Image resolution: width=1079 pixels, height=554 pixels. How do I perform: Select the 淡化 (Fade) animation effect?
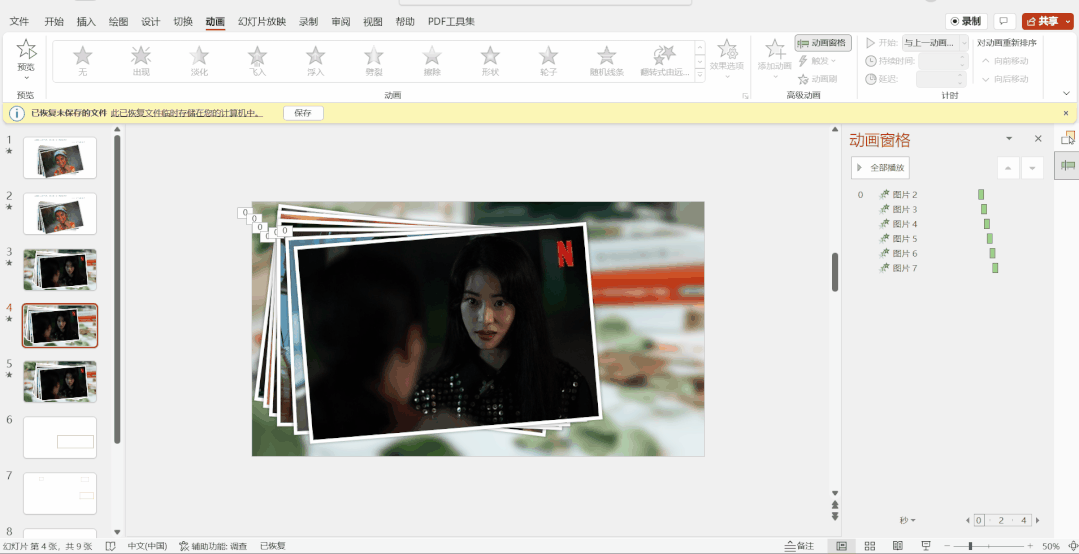(x=199, y=61)
